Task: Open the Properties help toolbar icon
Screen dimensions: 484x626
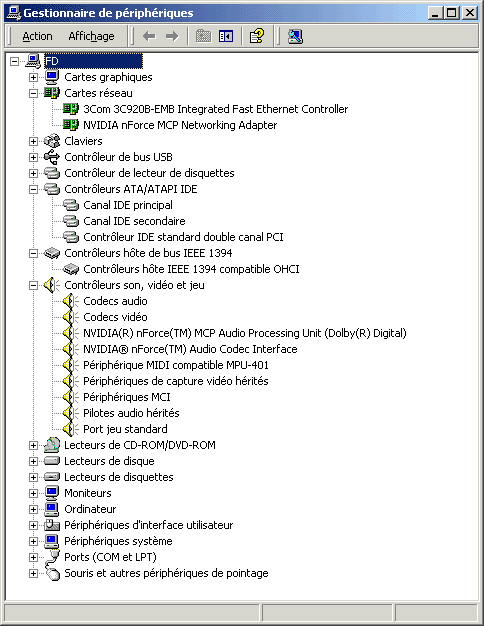Action: (x=257, y=36)
